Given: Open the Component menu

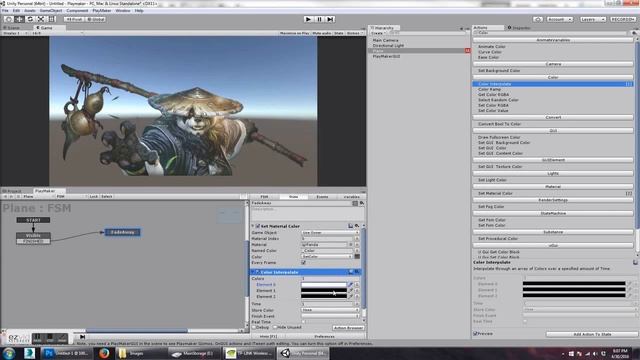Looking at the screenshot, I should click(x=77, y=11).
